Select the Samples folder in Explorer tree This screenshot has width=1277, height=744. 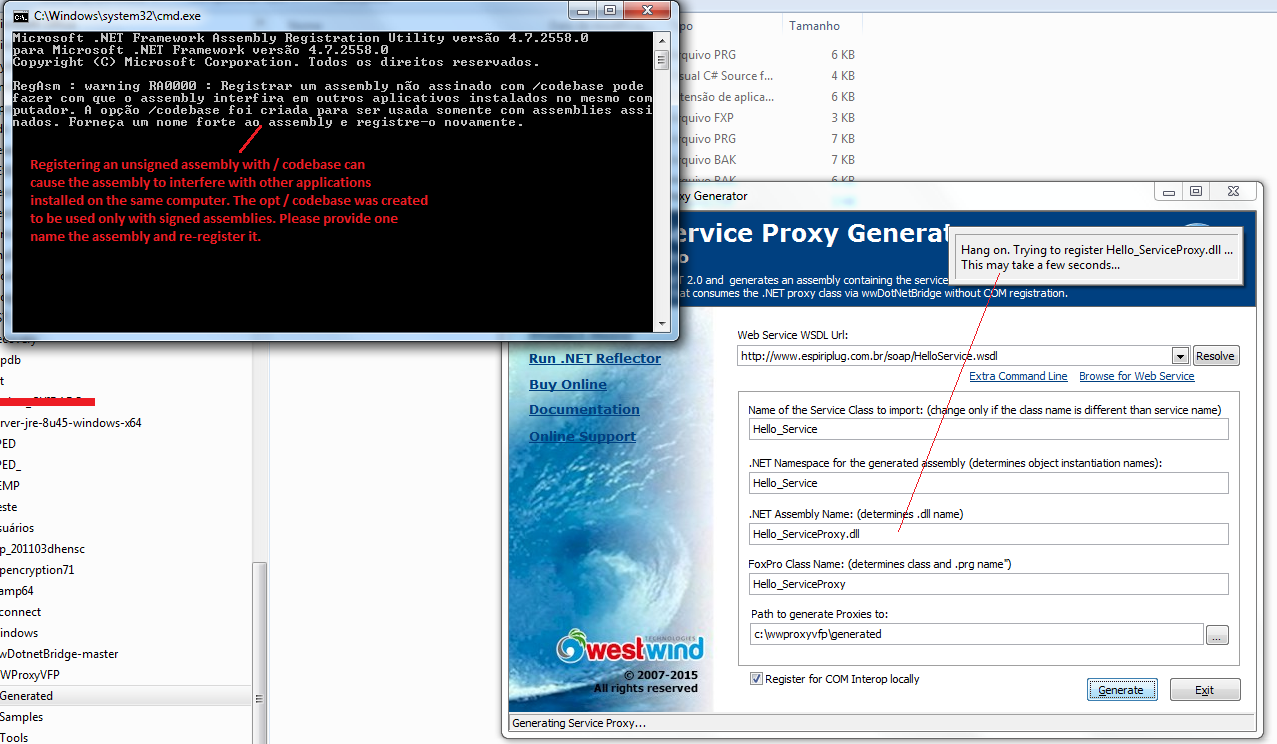click(x=22, y=717)
